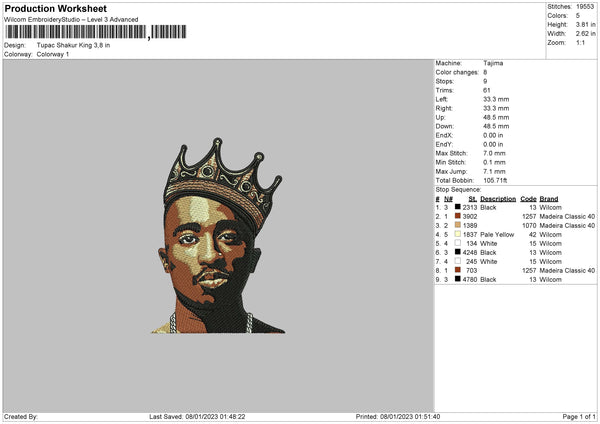Screen dimensions: 600x424
Task: Click code 1070 in the stop sequence
Action: (x=530, y=225)
